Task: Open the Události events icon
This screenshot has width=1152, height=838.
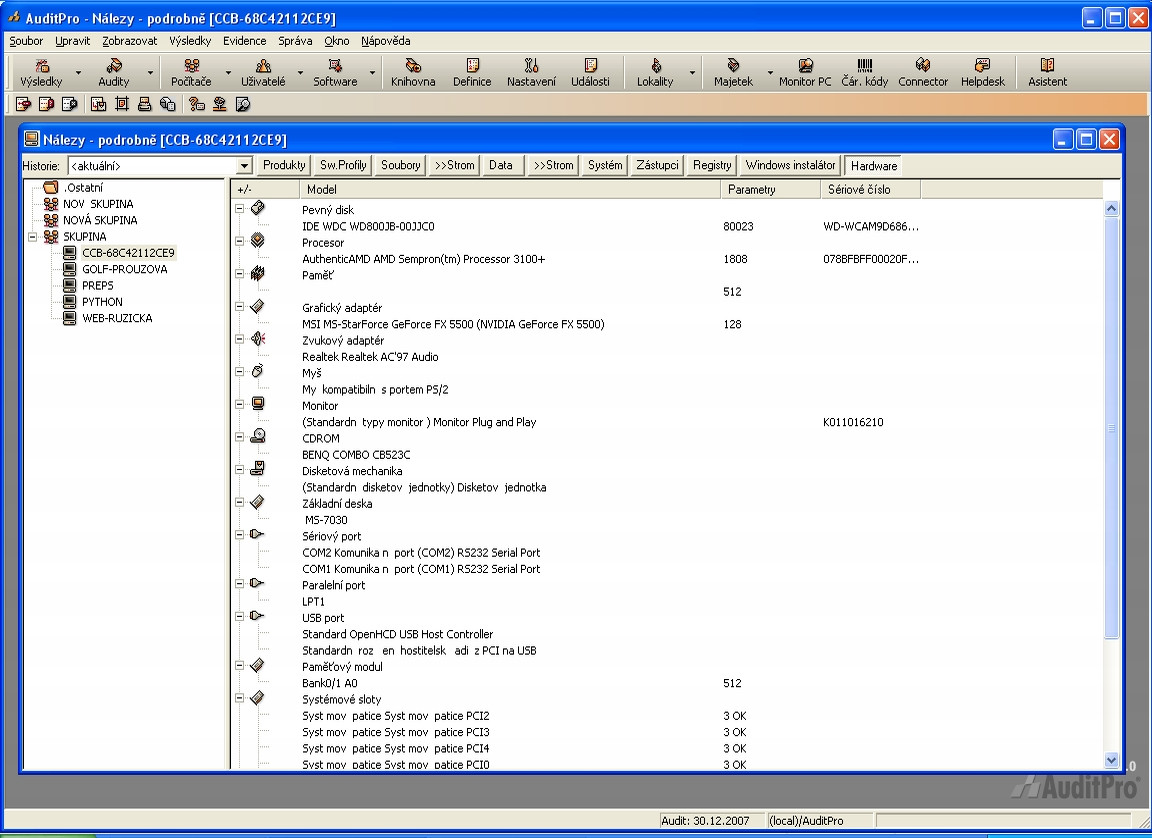Action: pos(591,73)
